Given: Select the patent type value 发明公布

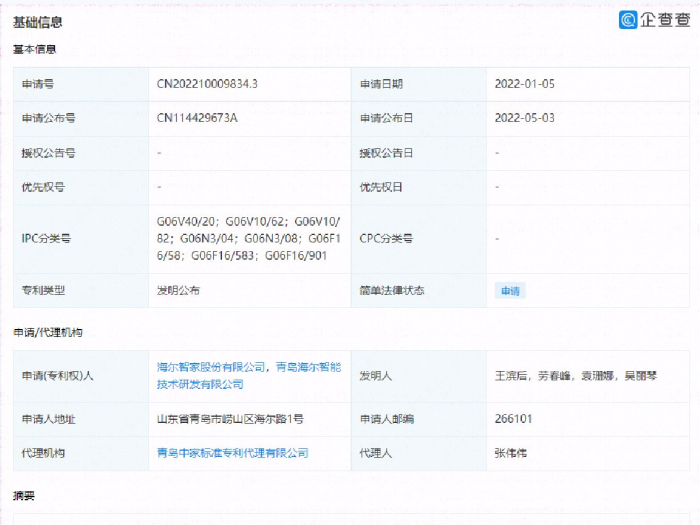Looking at the screenshot, I should point(178,291).
